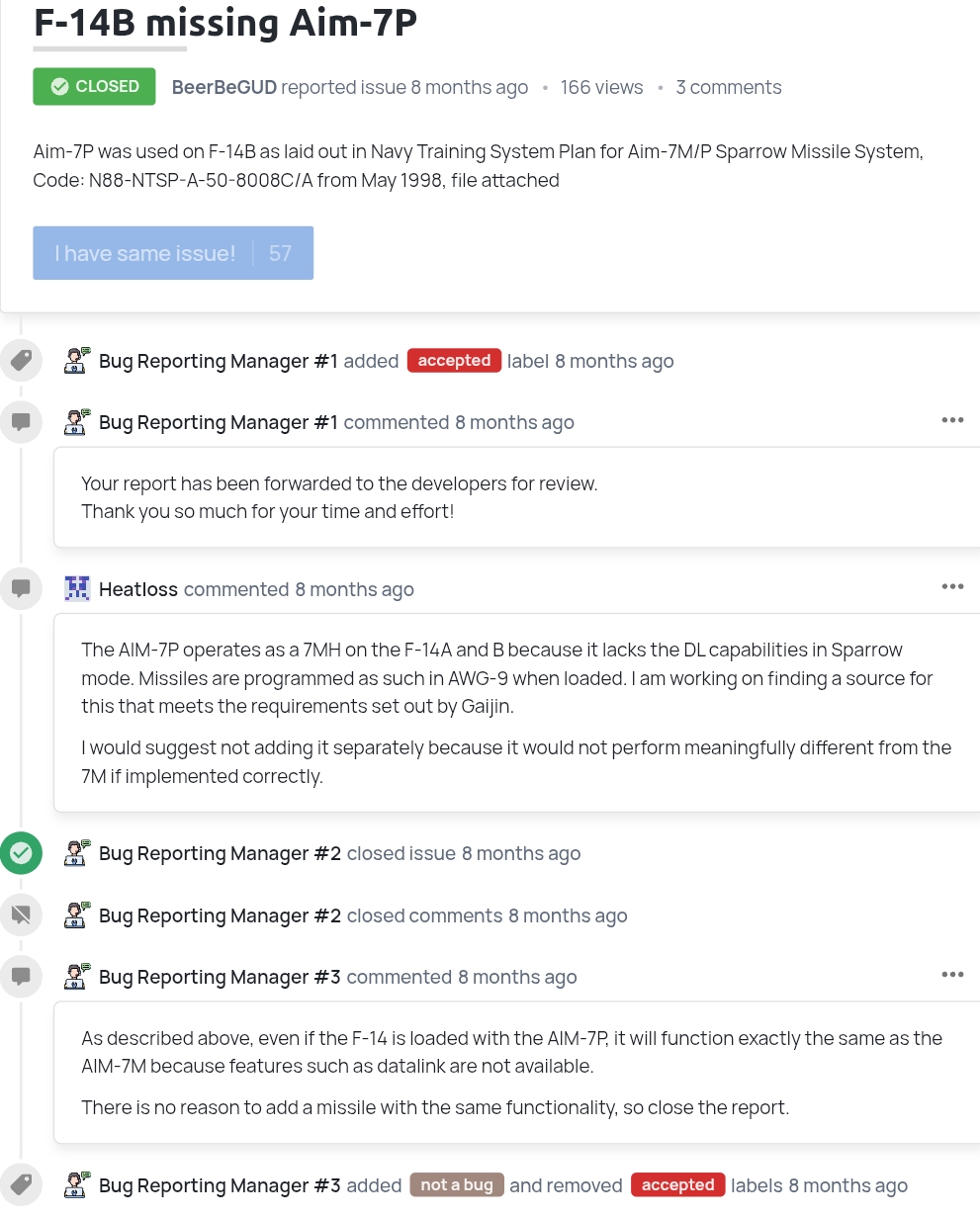Click the "3 comments" count in the header
This screenshot has height=1218, width=980.
point(729,88)
